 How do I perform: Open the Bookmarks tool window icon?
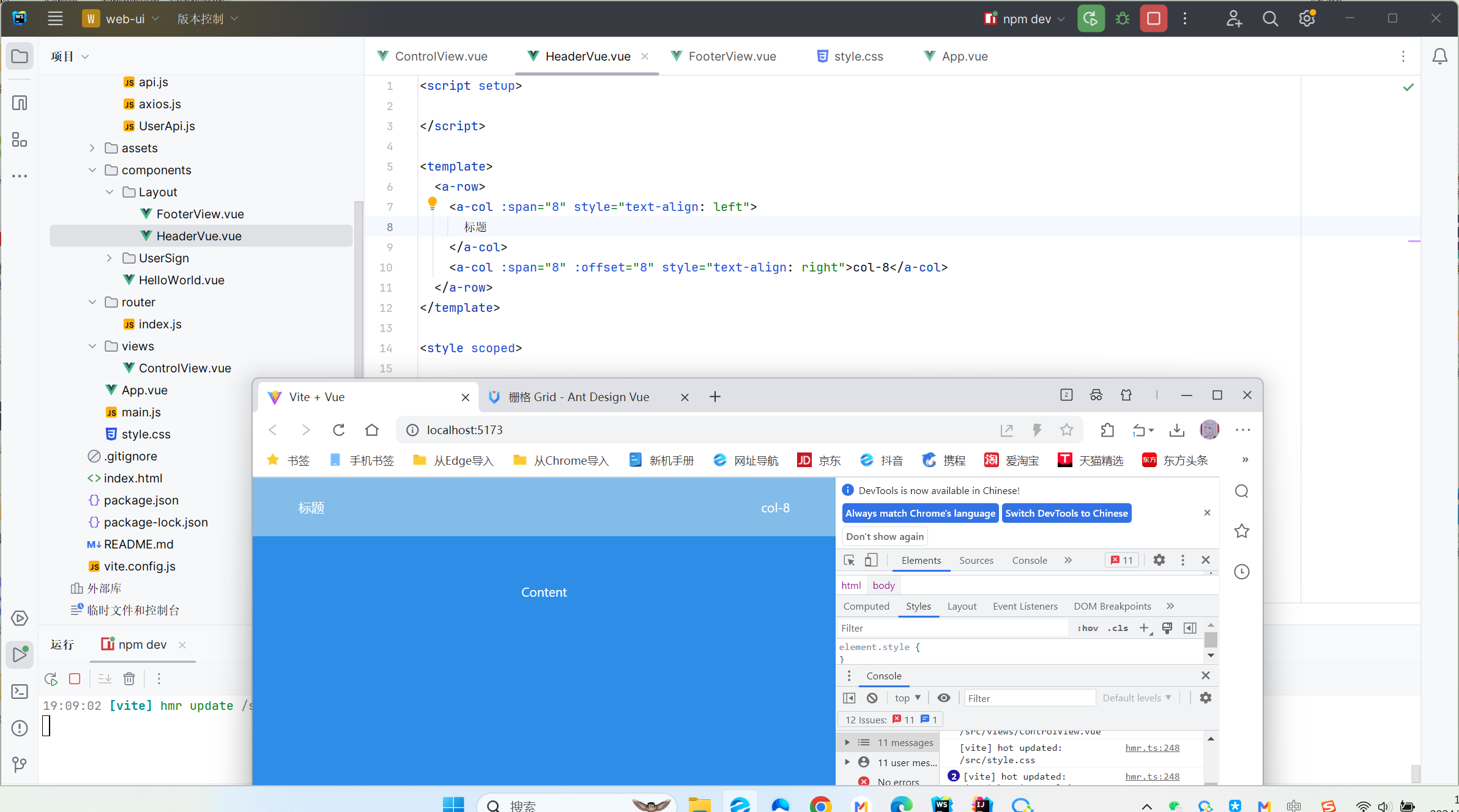(20, 103)
